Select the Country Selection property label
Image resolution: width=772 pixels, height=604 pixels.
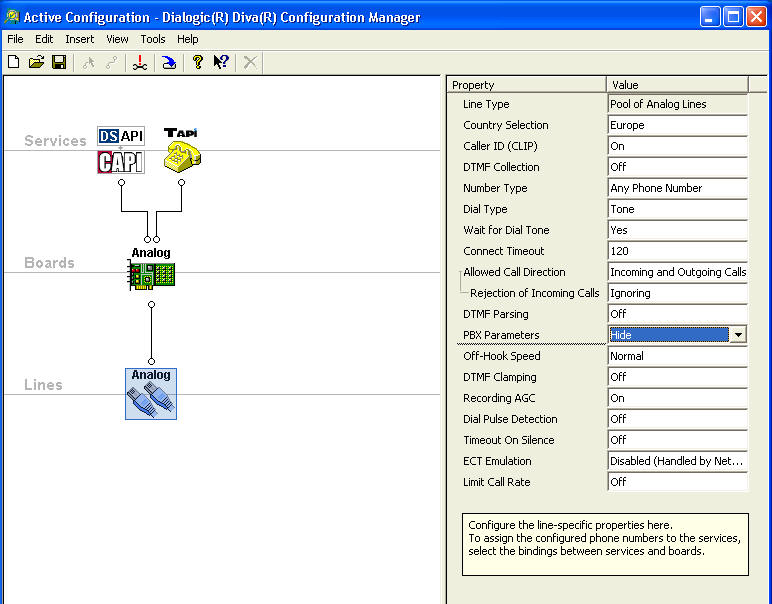coord(506,125)
